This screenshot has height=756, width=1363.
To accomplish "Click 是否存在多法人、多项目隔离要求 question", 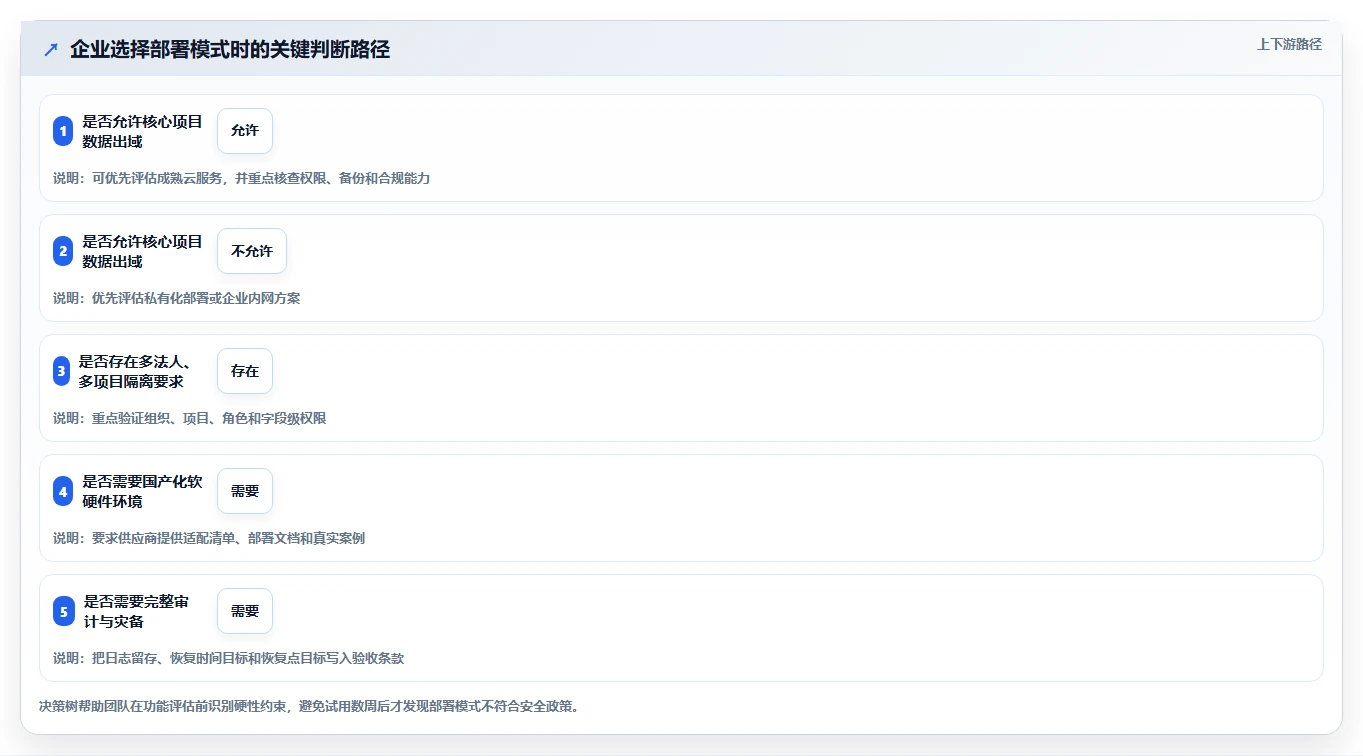I will tap(135, 371).
